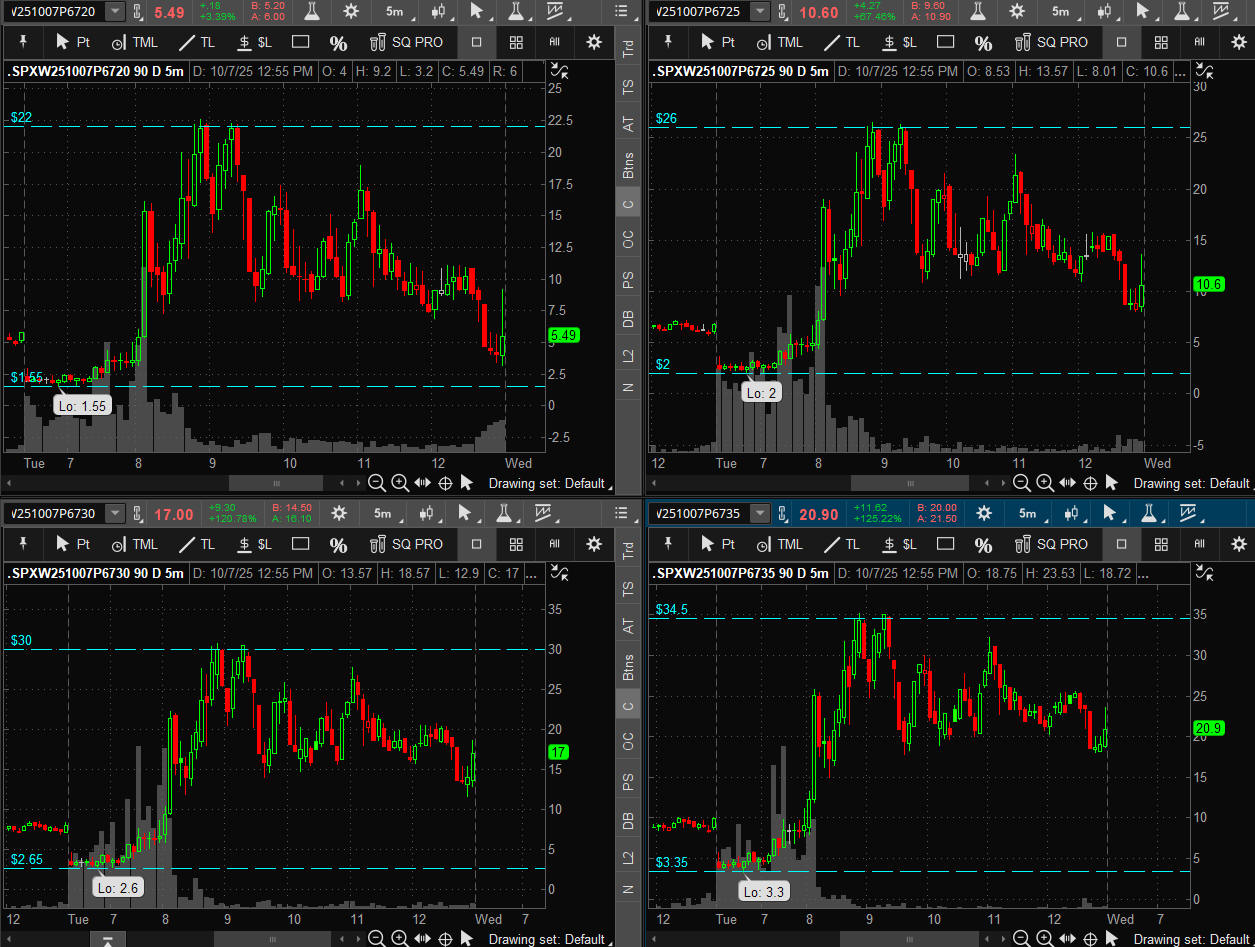The width and height of the screenshot is (1255, 947).
Task: Click the crosshair icon below P6730 chart
Action: coord(445,938)
